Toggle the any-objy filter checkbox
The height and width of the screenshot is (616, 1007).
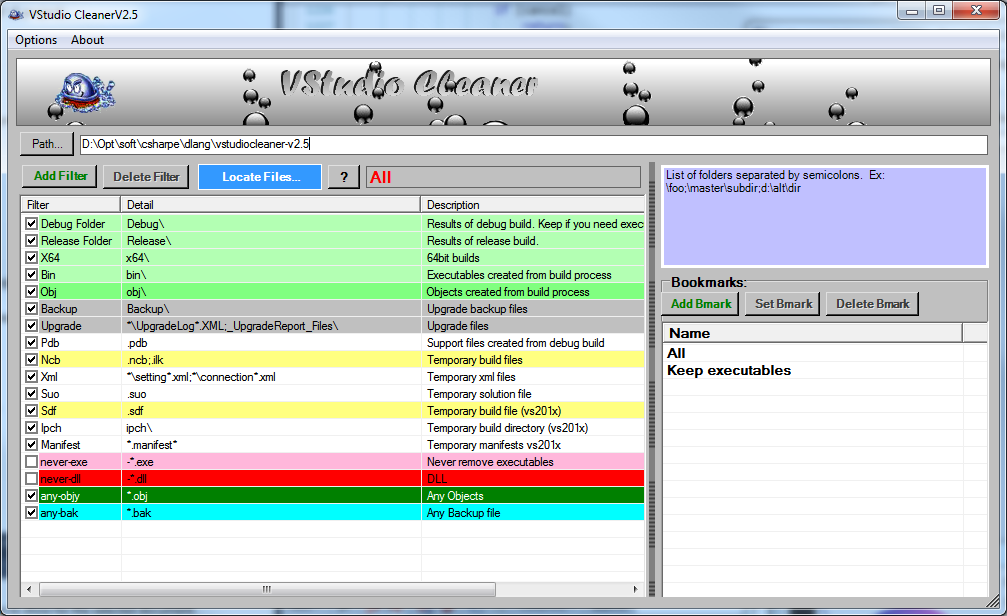[31, 496]
